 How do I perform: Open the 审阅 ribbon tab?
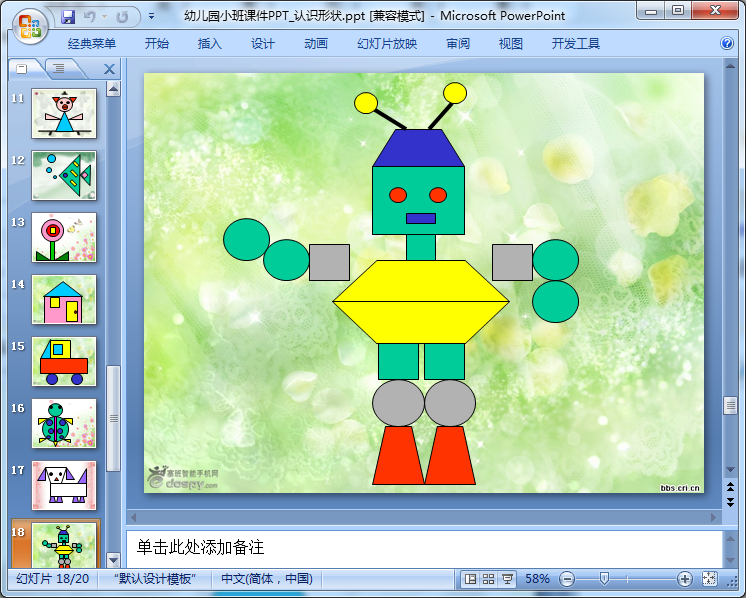point(458,44)
